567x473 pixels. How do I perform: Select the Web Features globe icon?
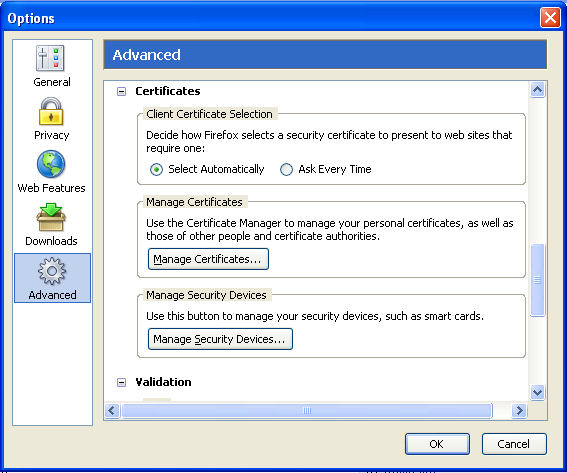click(x=51, y=164)
